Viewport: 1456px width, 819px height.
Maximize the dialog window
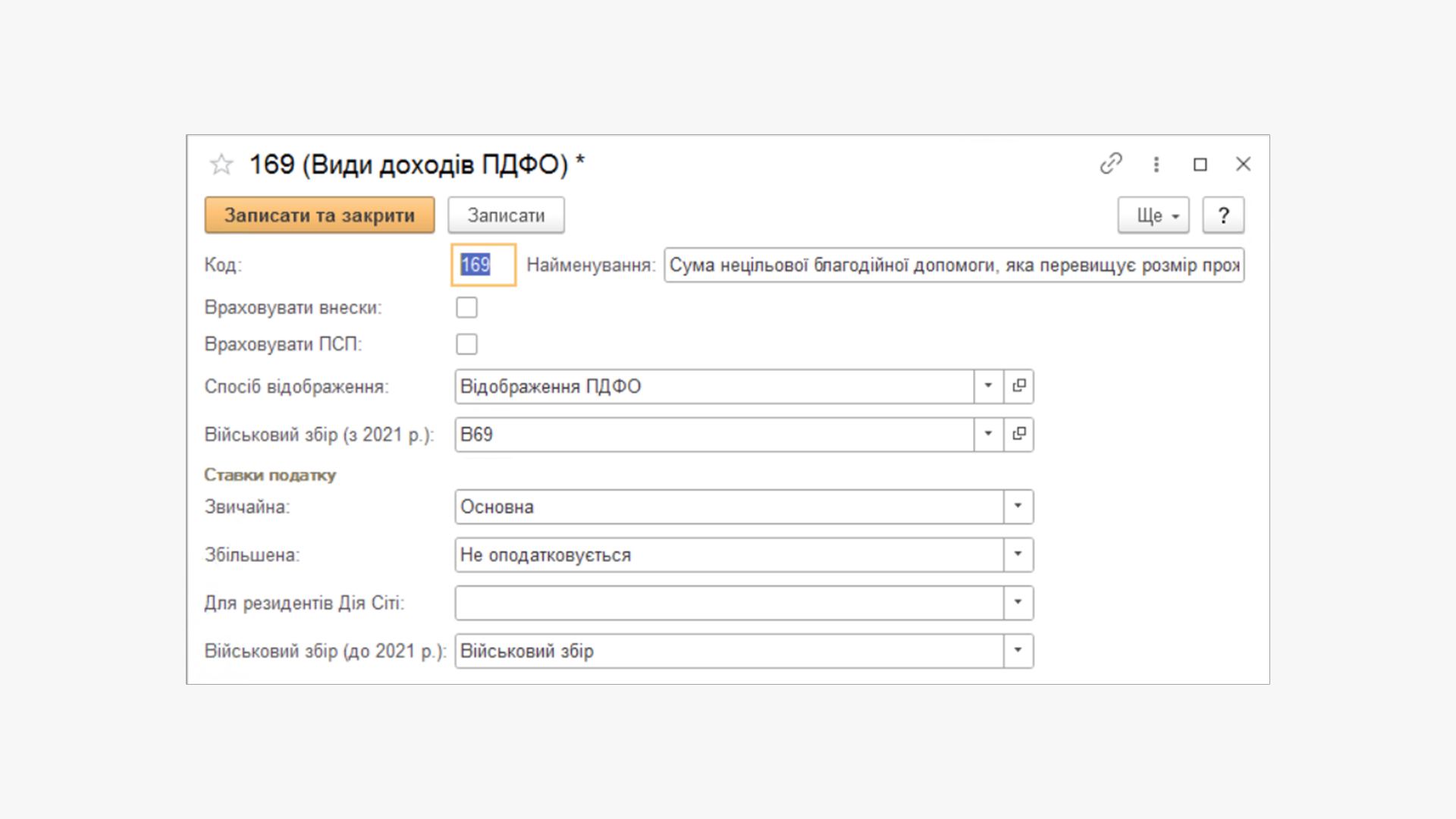1200,164
